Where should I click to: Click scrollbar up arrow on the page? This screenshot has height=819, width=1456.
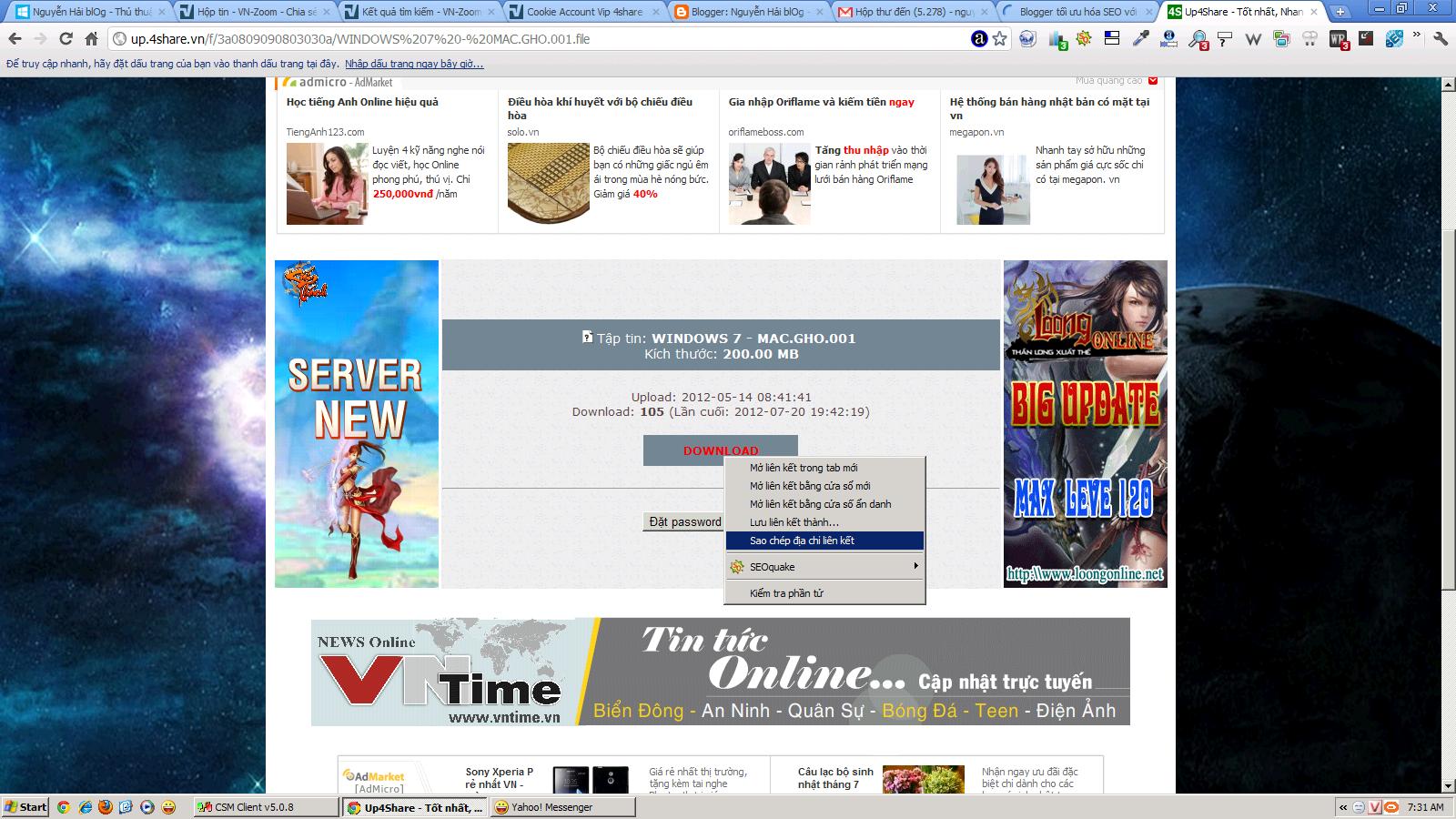click(1448, 85)
